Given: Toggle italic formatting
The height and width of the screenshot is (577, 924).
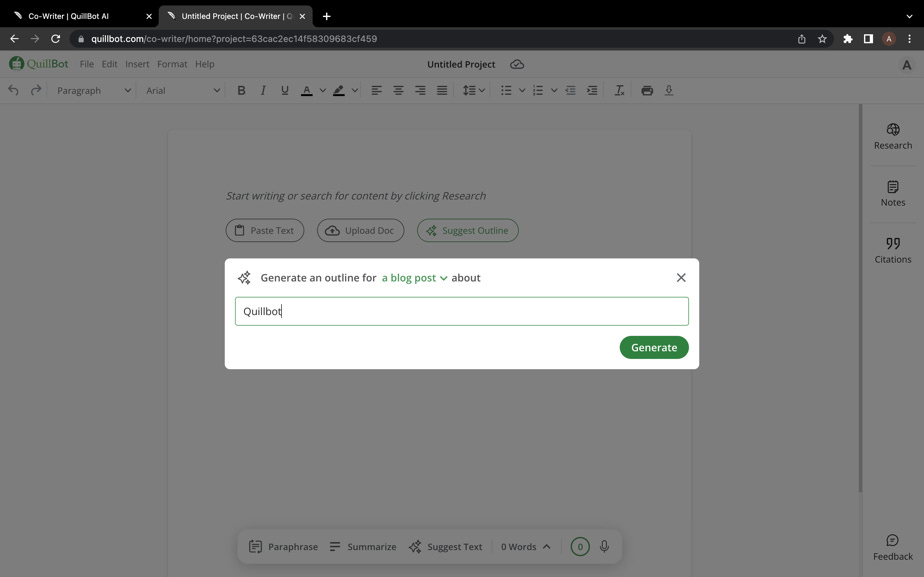Looking at the screenshot, I should click(263, 90).
